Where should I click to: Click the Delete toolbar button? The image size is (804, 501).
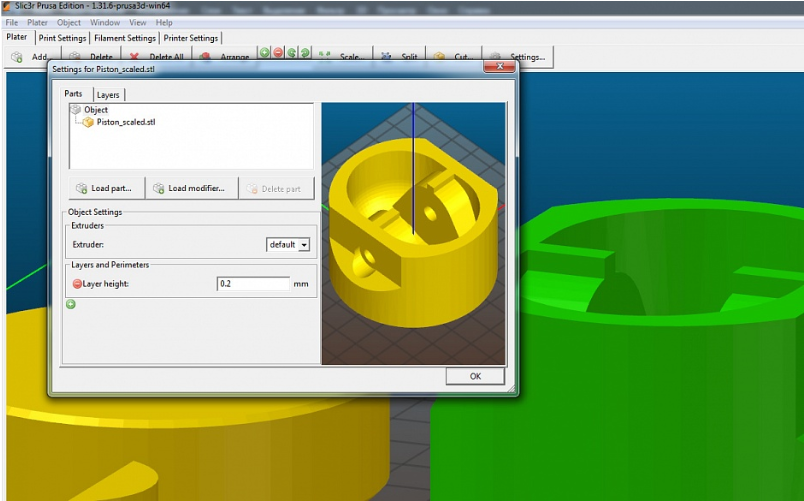tap(92, 56)
